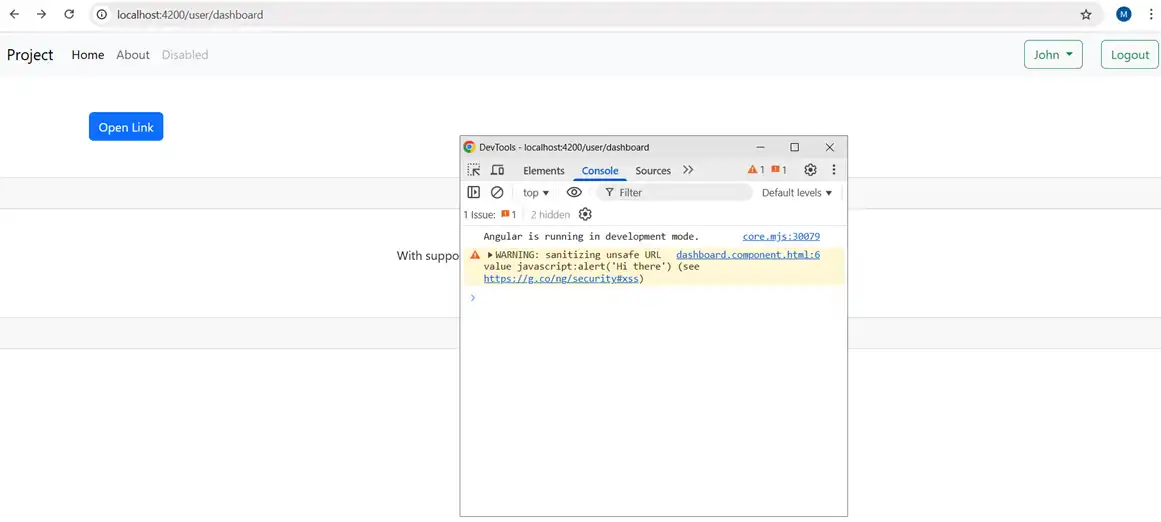Click the issues settings gear icon
This screenshot has width=1161, height=522.
point(585,214)
